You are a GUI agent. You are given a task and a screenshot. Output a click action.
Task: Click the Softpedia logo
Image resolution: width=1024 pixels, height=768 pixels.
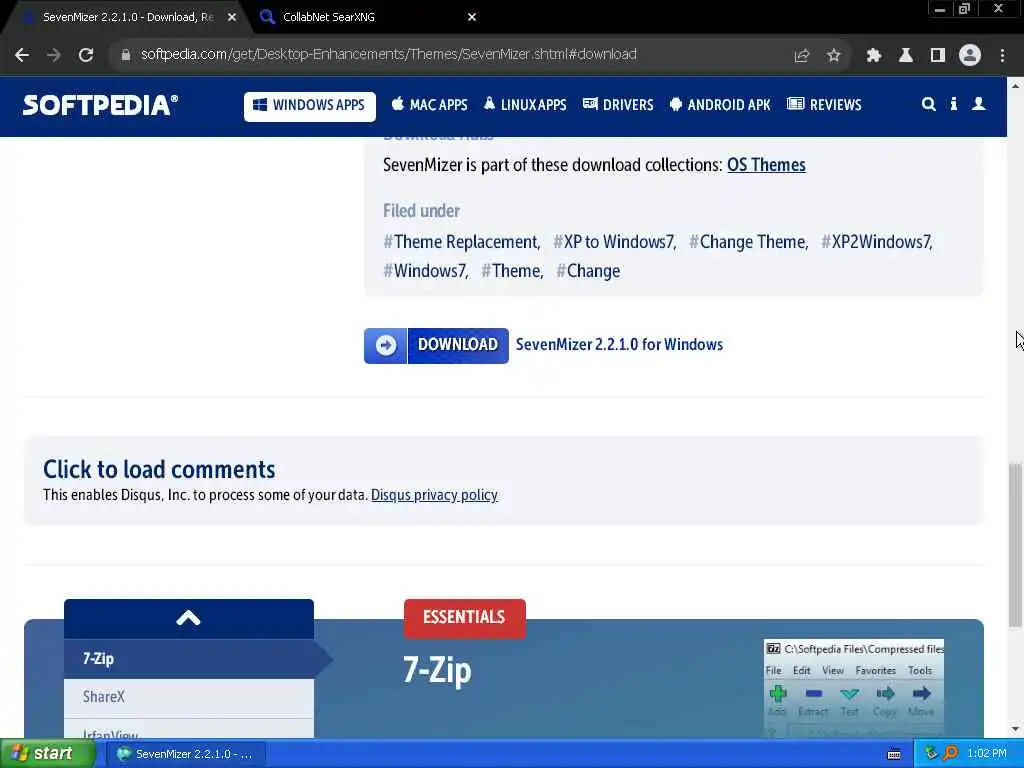(100, 105)
